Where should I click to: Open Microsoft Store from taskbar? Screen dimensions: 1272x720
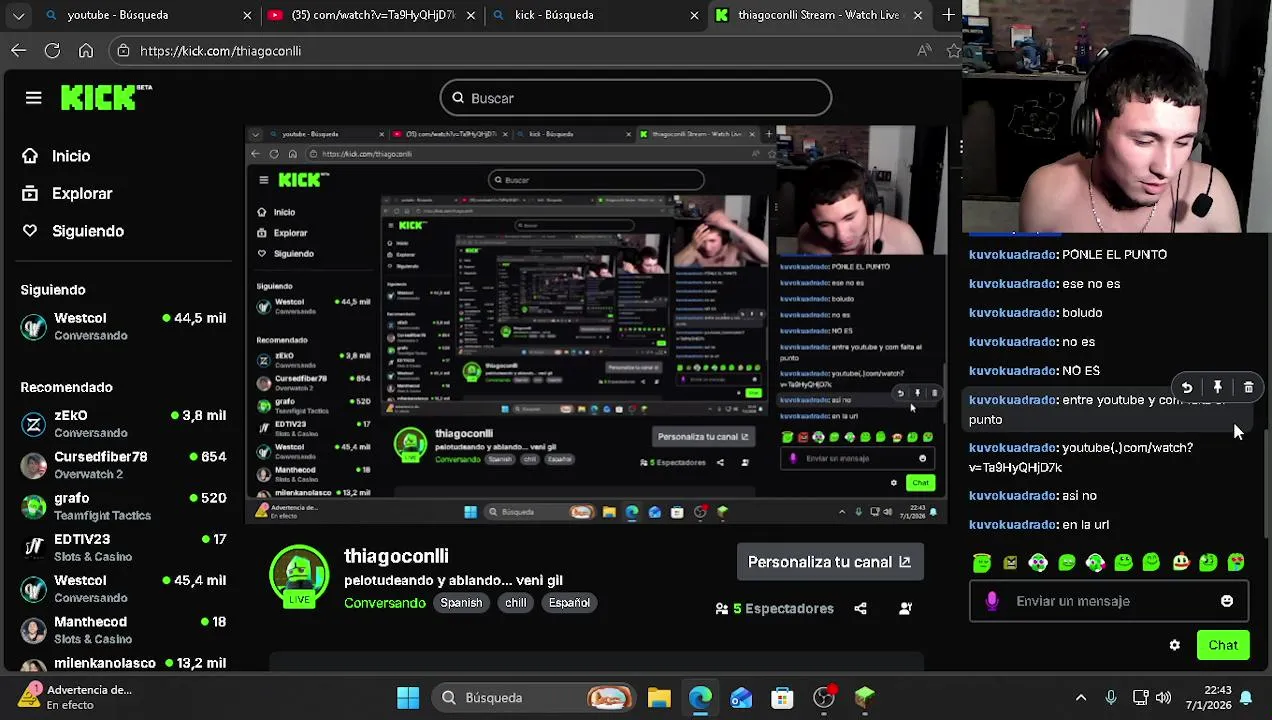coord(782,697)
